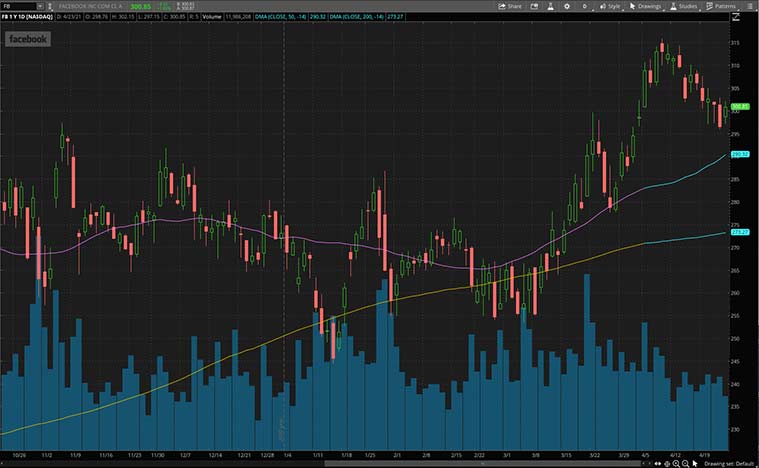Click the Drawing set: Default selector
759x468 pixels.
[727, 464]
